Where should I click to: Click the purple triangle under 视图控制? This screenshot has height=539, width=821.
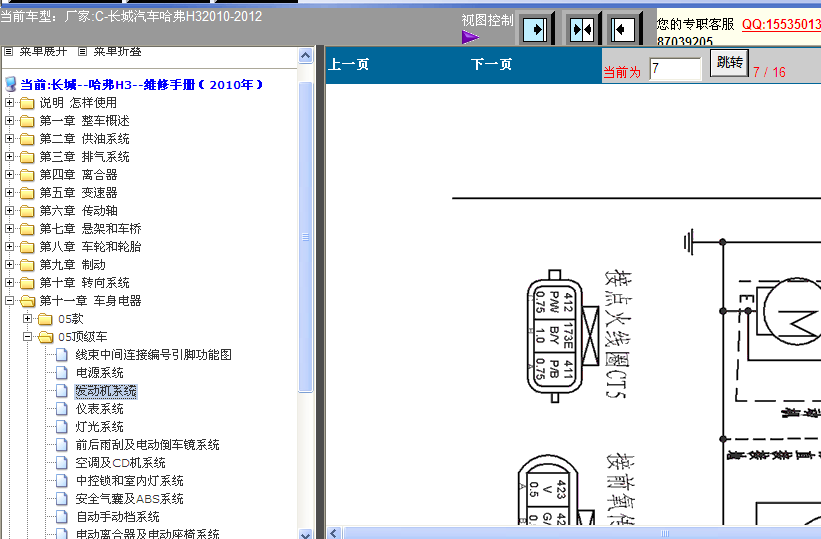470,37
